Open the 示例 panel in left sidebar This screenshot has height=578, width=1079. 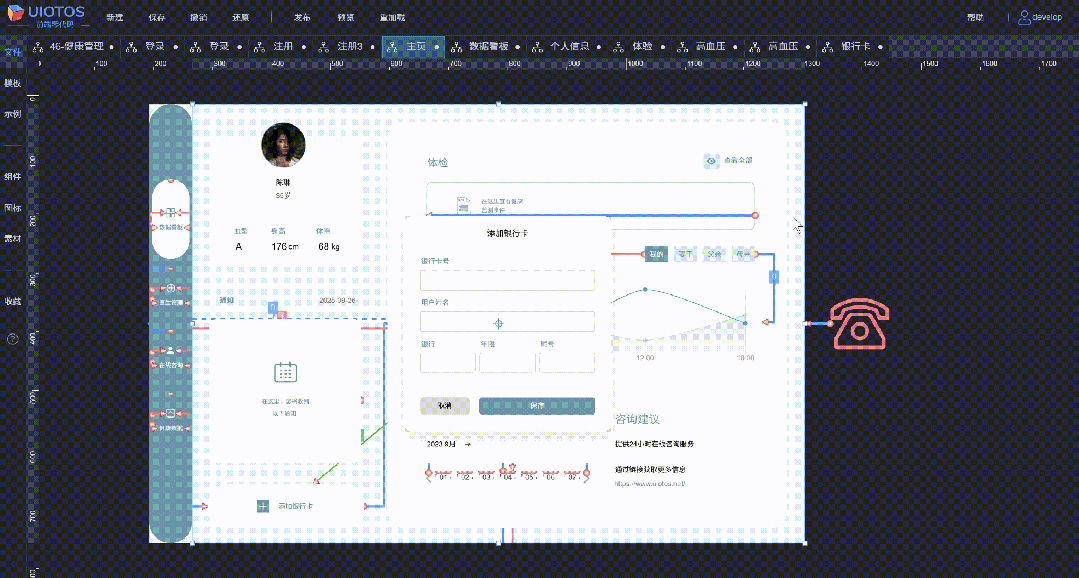click(12, 114)
